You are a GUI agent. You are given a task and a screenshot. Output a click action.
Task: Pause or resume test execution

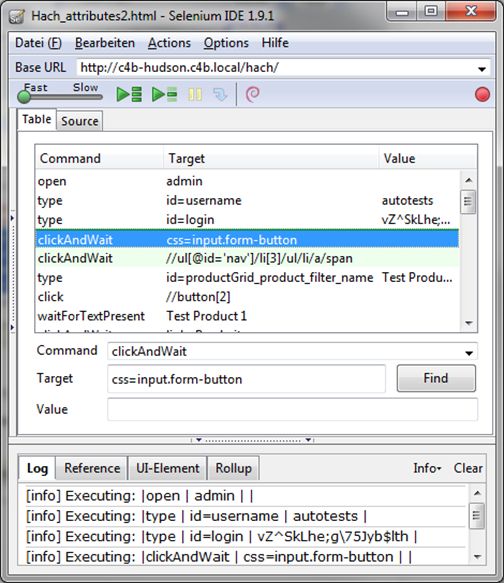click(x=195, y=94)
